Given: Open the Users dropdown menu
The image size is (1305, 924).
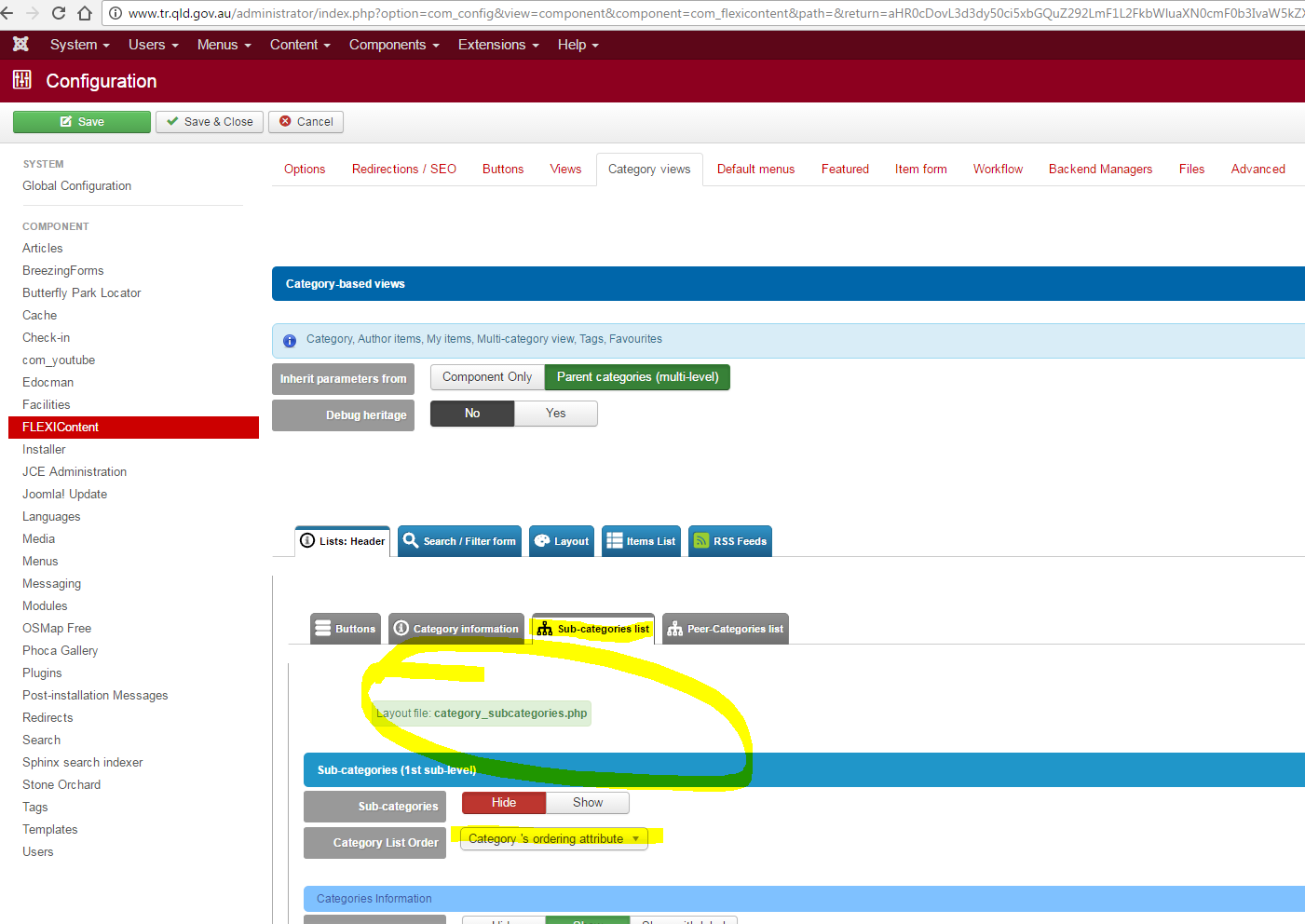Looking at the screenshot, I should (x=153, y=45).
